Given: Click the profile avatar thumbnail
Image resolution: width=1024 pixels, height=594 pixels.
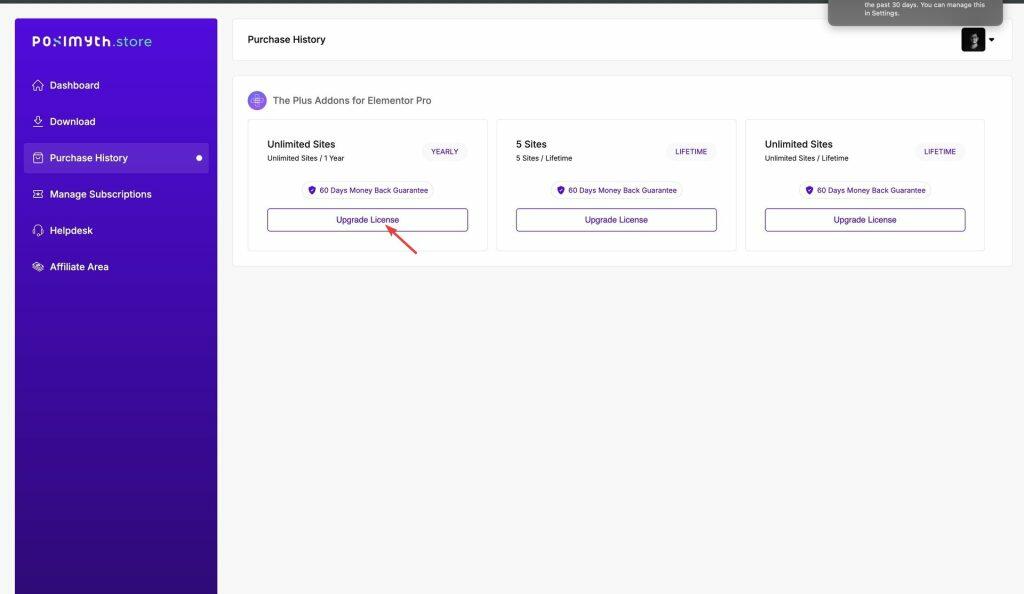Looking at the screenshot, I should coord(973,39).
